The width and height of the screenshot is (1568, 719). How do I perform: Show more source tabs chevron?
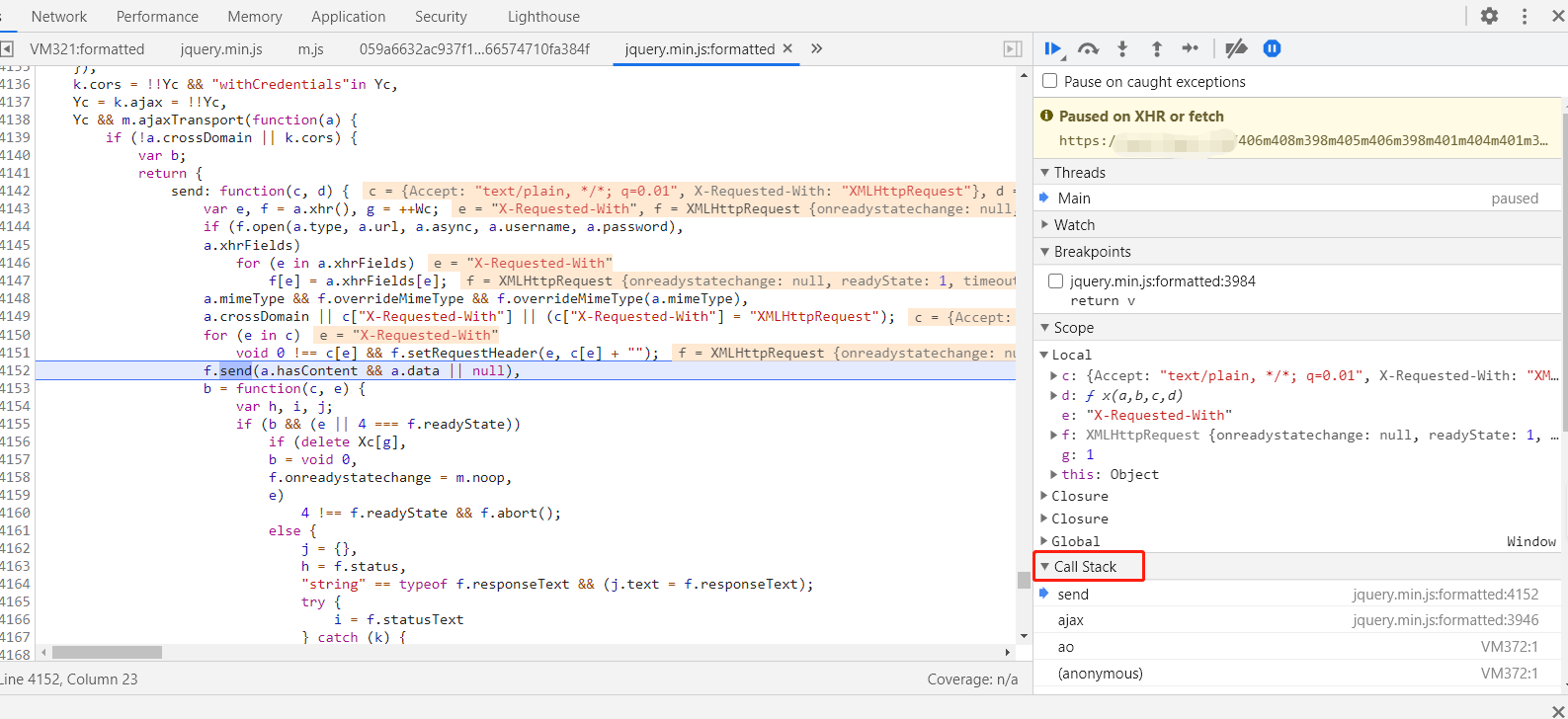[817, 48]
